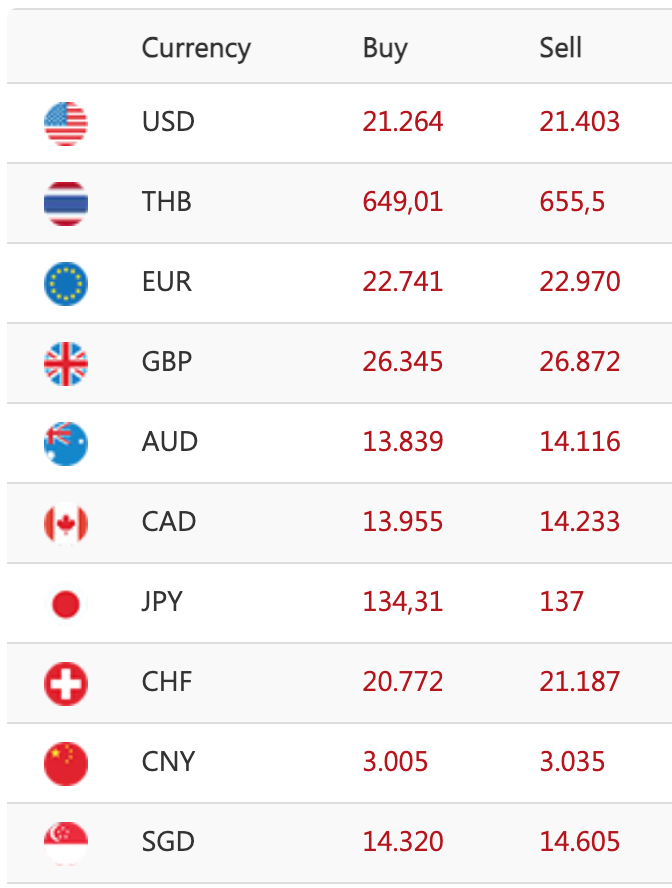
Task: Select the GBP buy rate 26.345
Action: pyautogui.click(x=403, y=362)
